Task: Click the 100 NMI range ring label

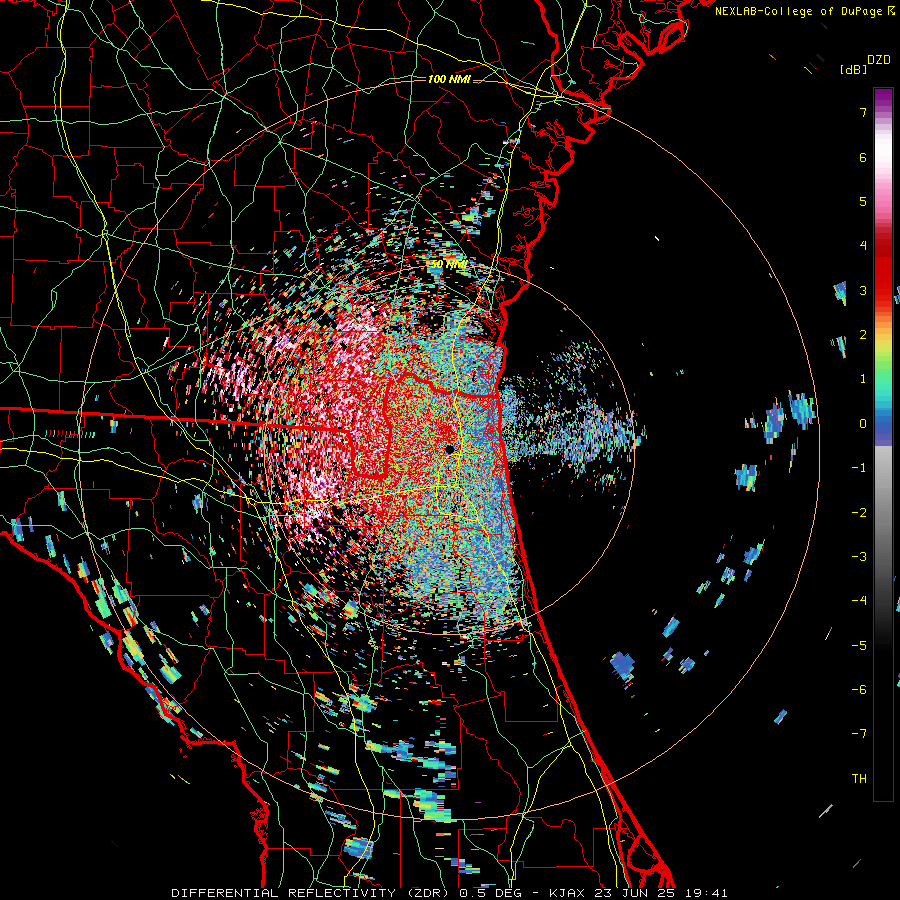Action: pyautogui.click(x=449, y=79)
